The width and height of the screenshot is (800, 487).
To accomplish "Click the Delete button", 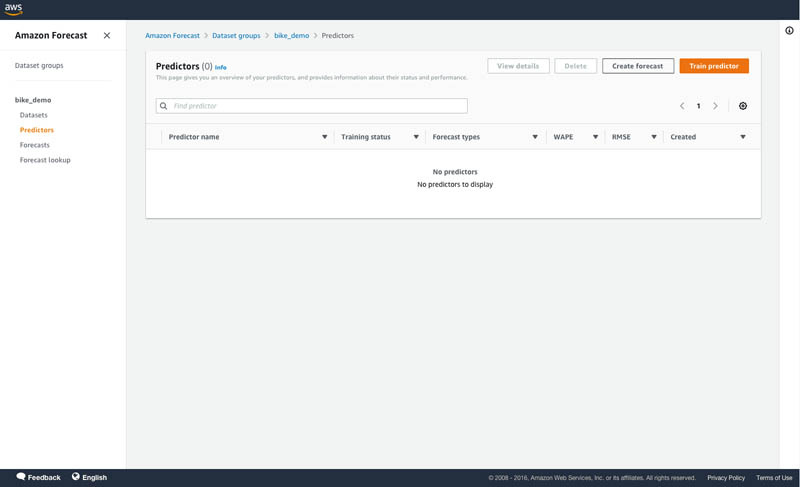I will point(576,66).
